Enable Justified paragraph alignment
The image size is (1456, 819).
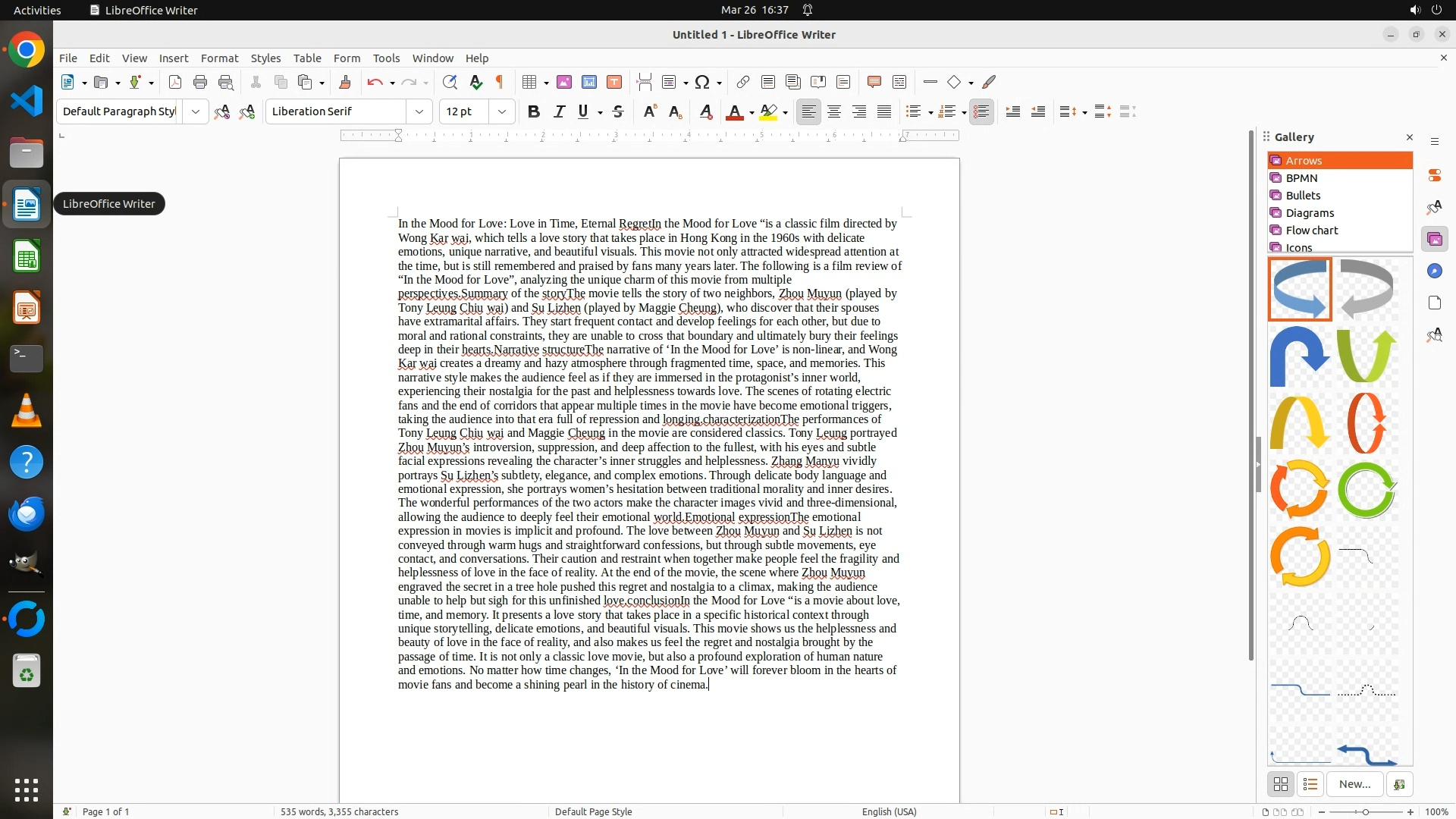[884, 111]
